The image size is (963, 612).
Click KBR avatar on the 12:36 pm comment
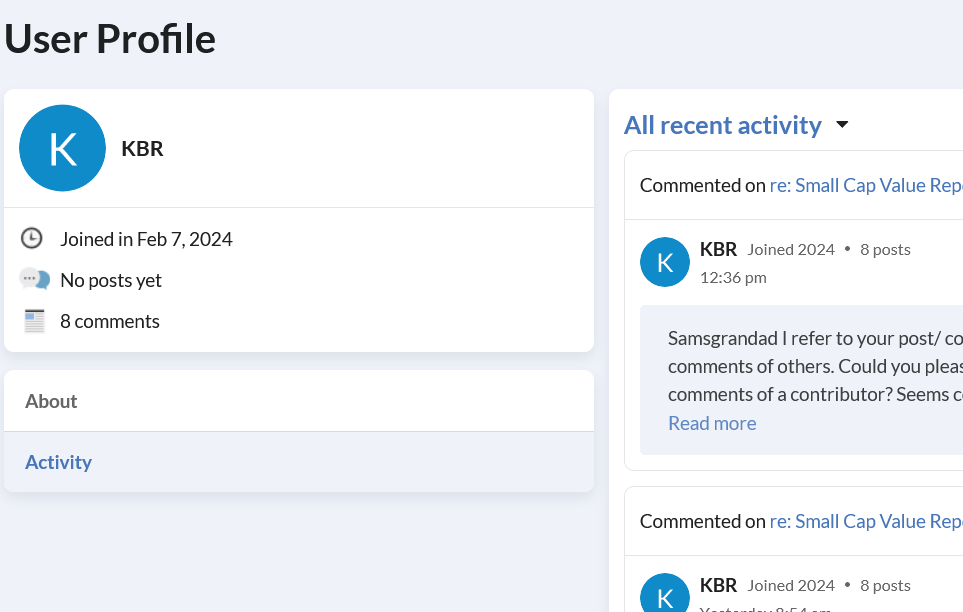[x=665, y=262]
